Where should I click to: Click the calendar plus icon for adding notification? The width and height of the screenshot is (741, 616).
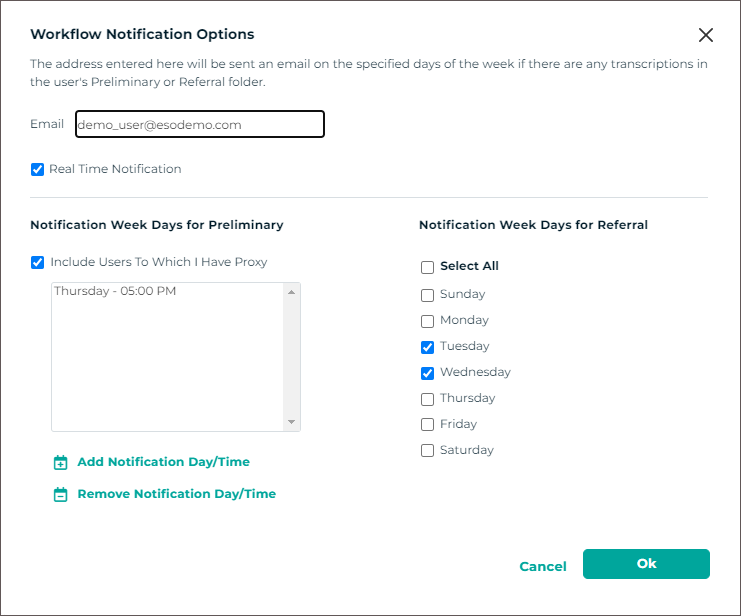click(x=60, y=463)
